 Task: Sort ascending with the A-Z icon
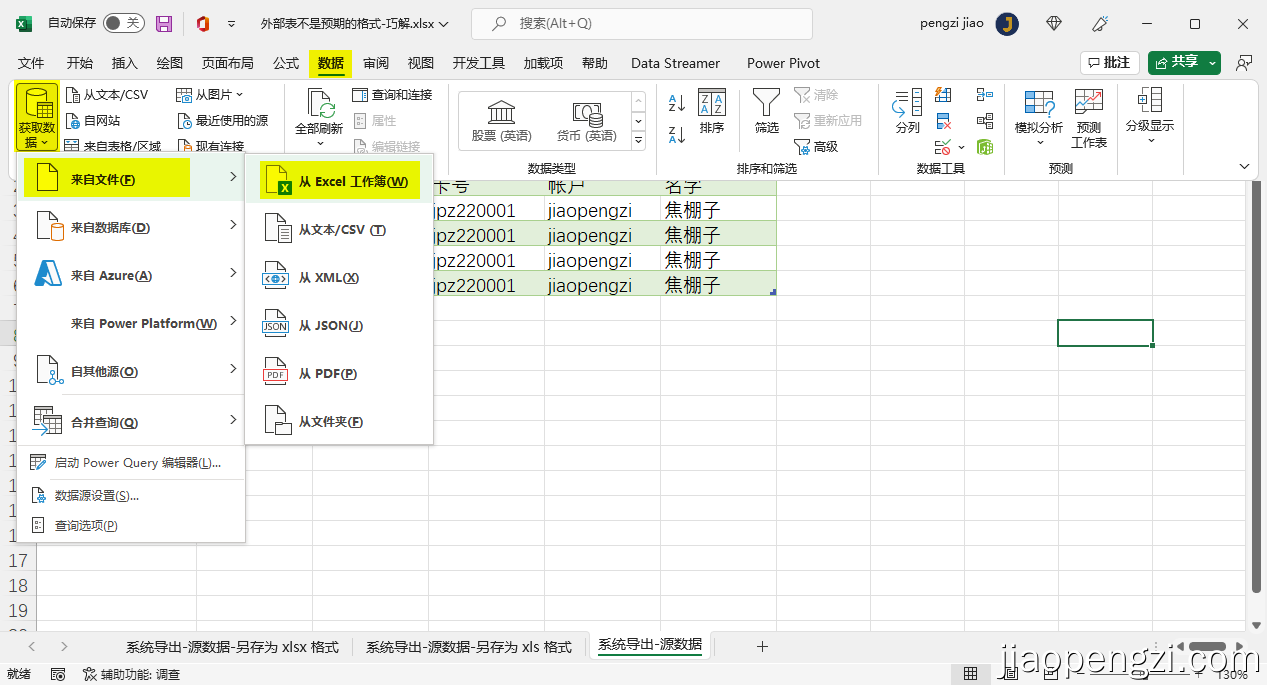pyautogui.click(x=676, y=103)
